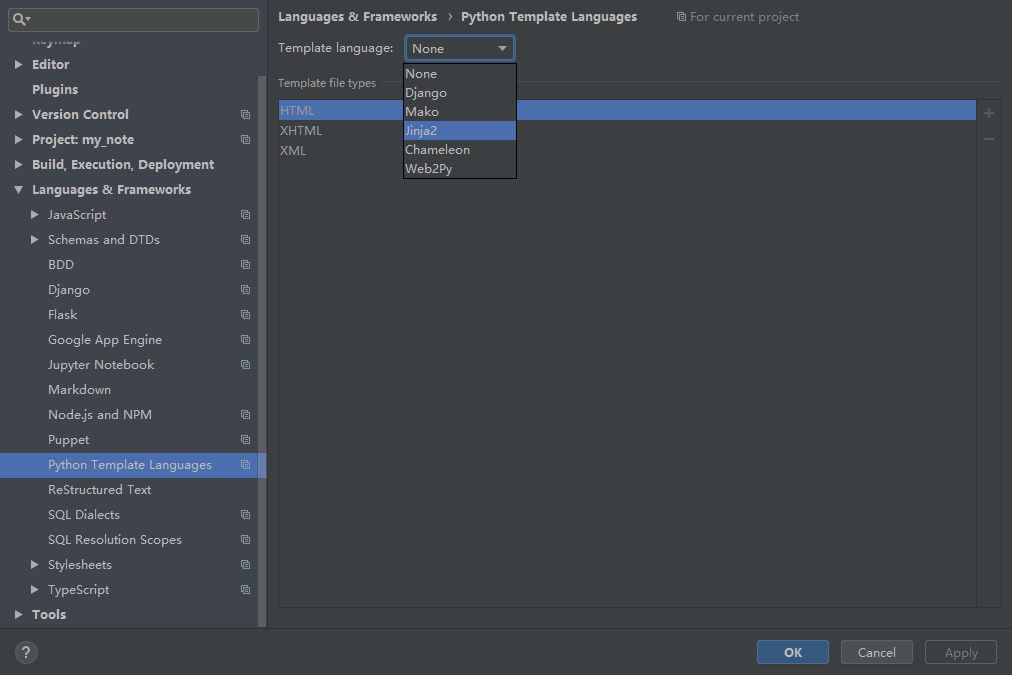Image resolution: width=1012 pixels, height=675 pixels.
Task: Select Mako in the template language list
Action: [x=460, y=112]
